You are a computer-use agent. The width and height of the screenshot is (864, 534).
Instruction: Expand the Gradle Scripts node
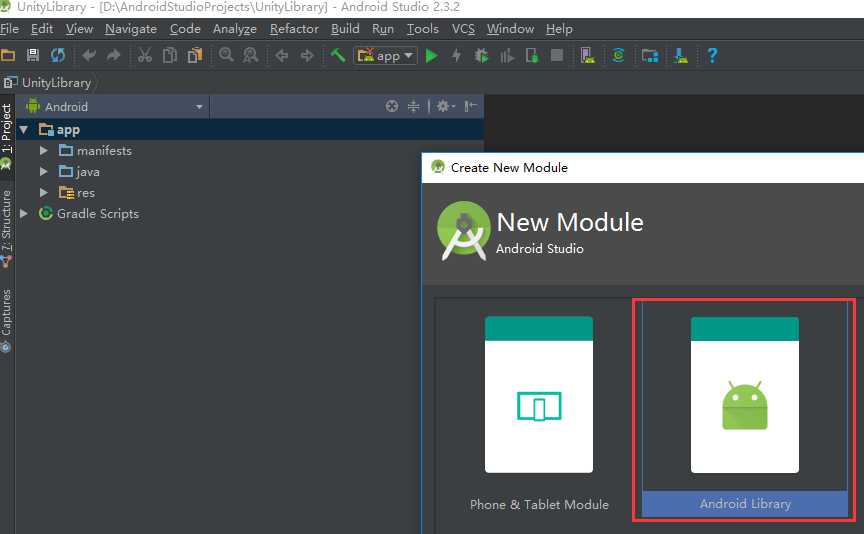pos(24,213)
